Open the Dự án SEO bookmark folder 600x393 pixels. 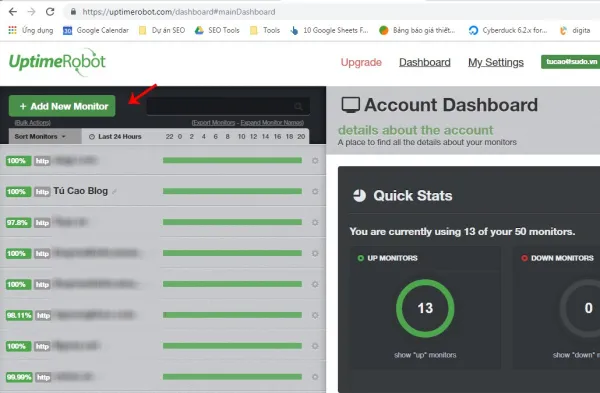tap(162, 30)
